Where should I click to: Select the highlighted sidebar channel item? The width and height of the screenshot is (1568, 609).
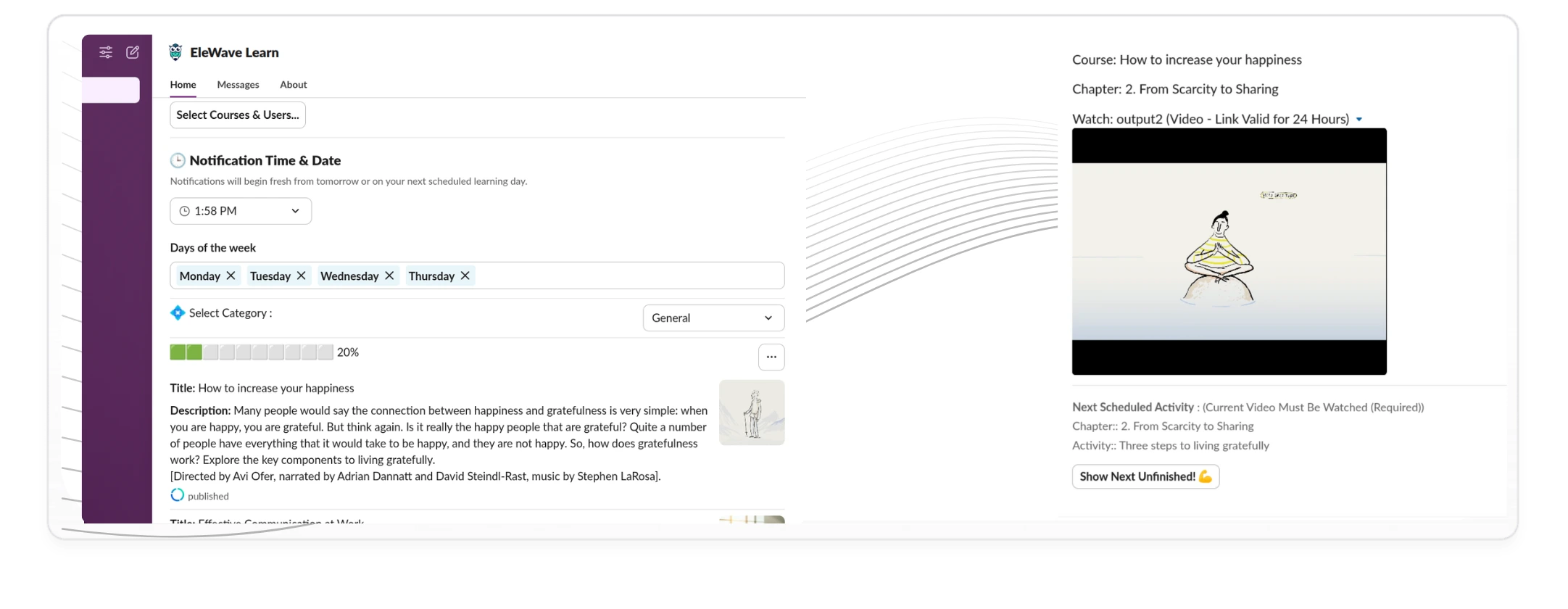coord(111,90)
